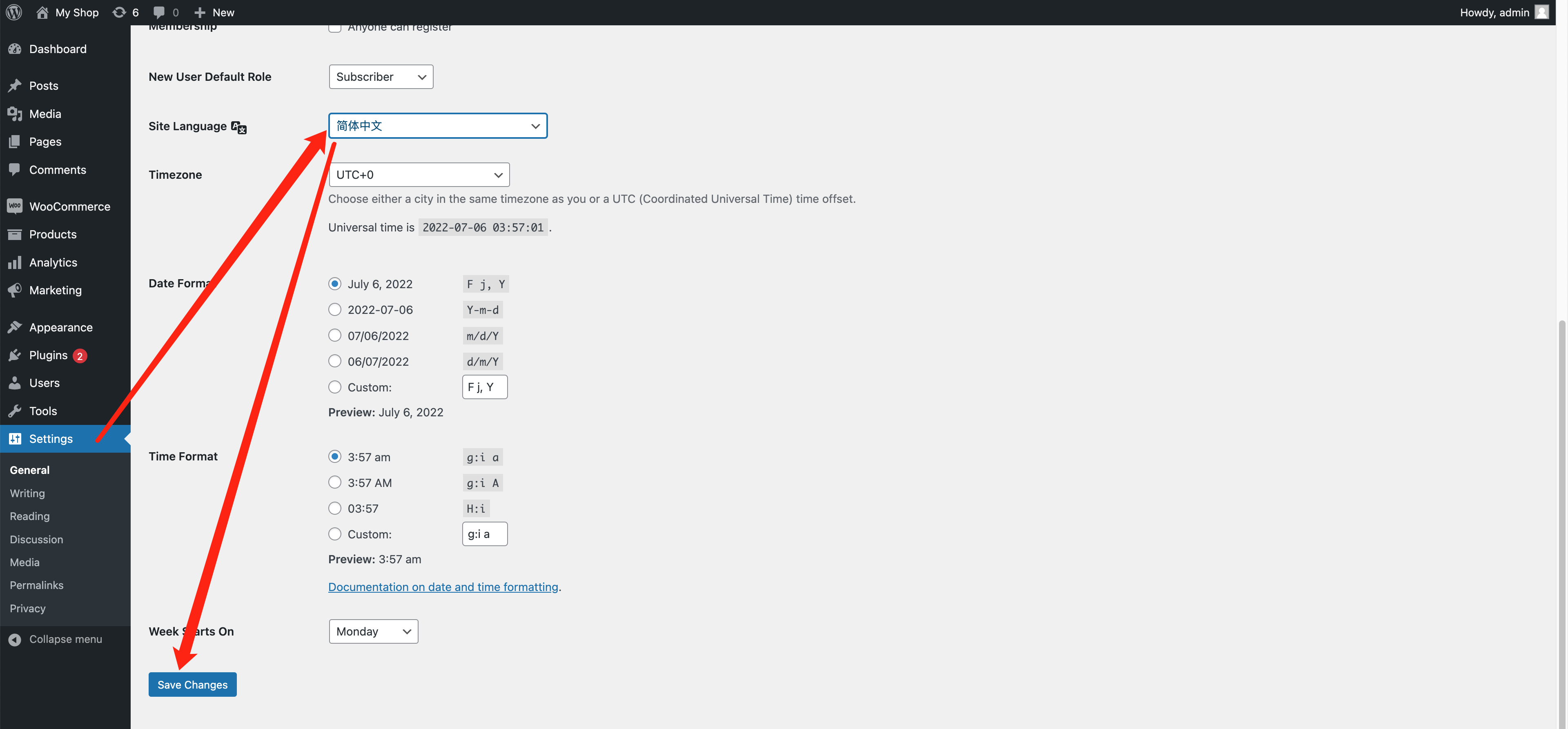Open the Week Starts On dropdown

[373, 631]
